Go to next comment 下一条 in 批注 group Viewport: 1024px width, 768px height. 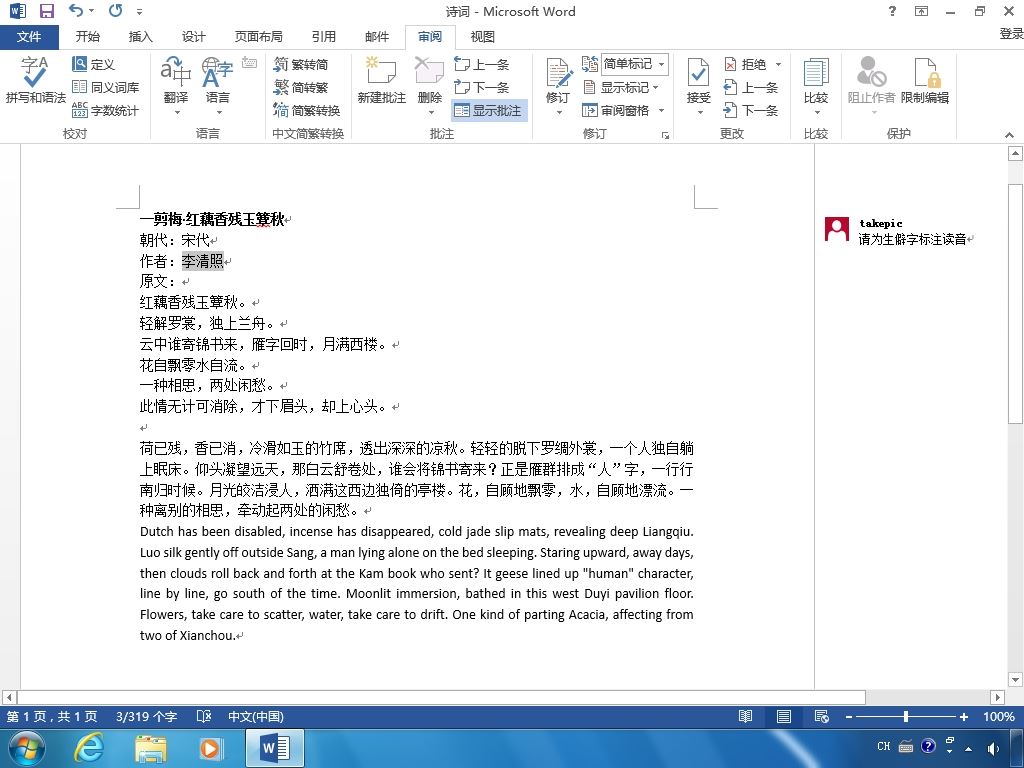click(481, 87)
